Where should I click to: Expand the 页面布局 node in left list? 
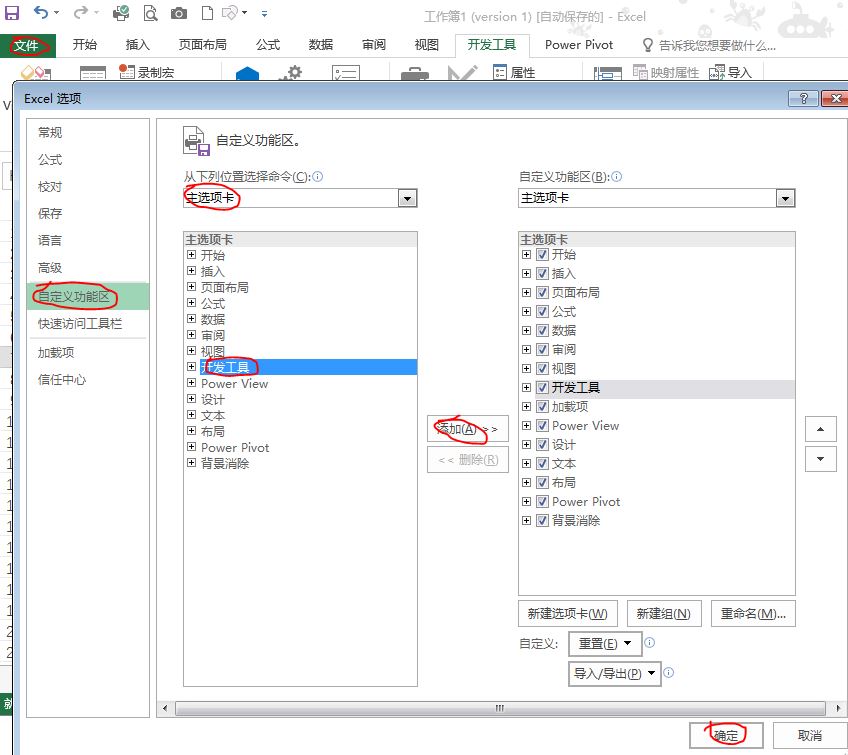pyautogui.click(x=191, y=288)
